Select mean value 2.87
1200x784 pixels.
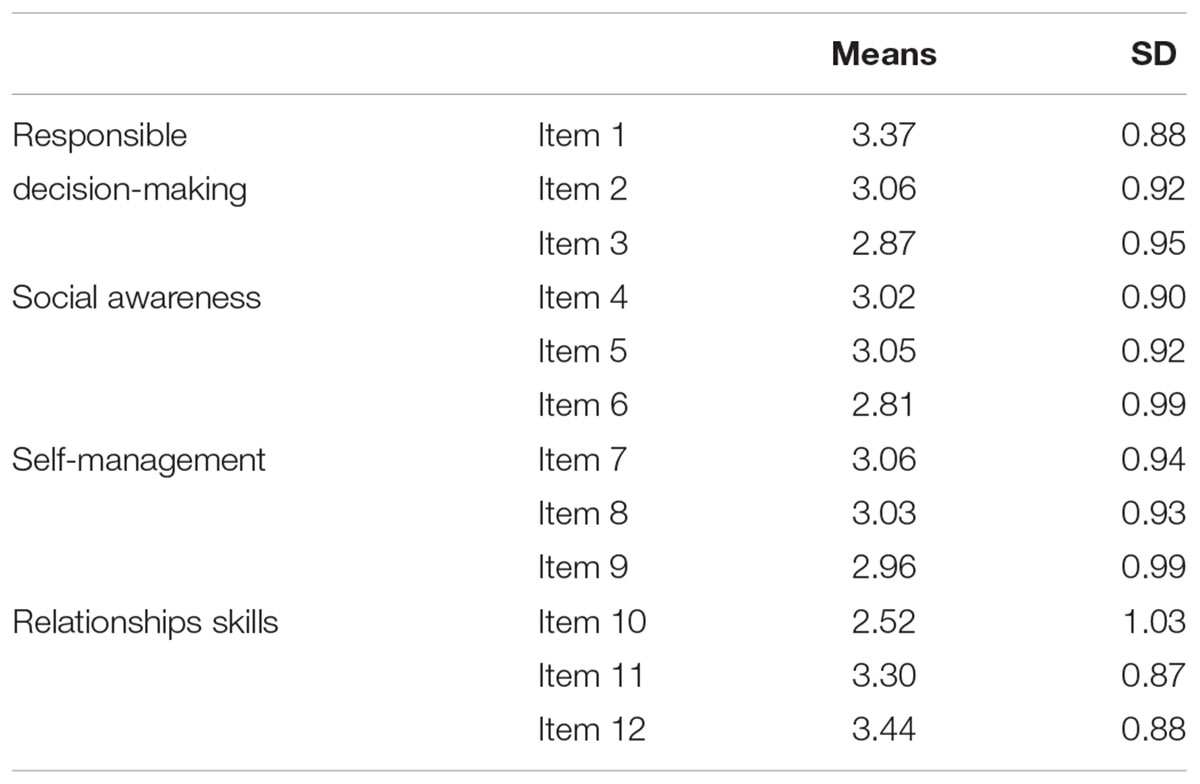(883, 244)
